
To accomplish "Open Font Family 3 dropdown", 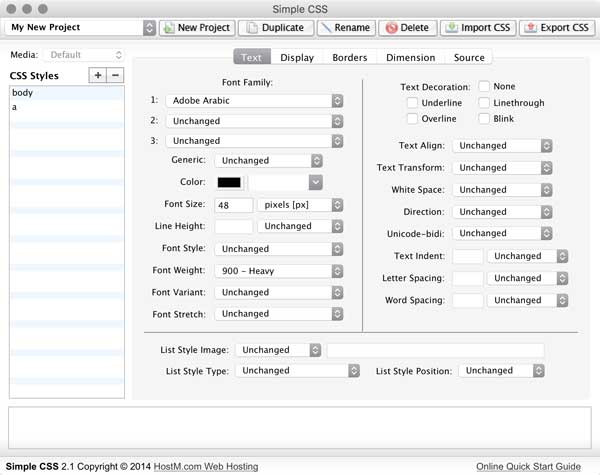I will [x=254, y=141].
